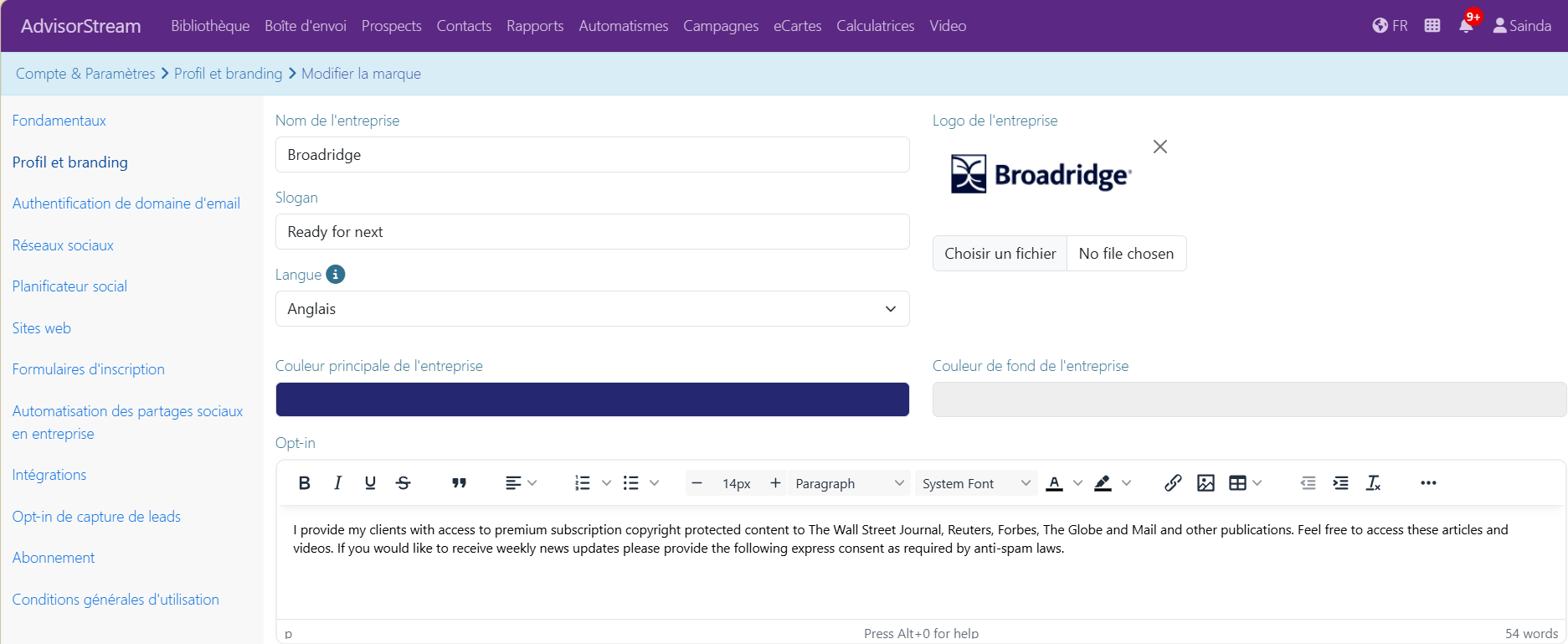The width and height of the screenshot is (1568, 644).
Task: Expand the Paragraph style dropdown
Action: pos(849,483)
